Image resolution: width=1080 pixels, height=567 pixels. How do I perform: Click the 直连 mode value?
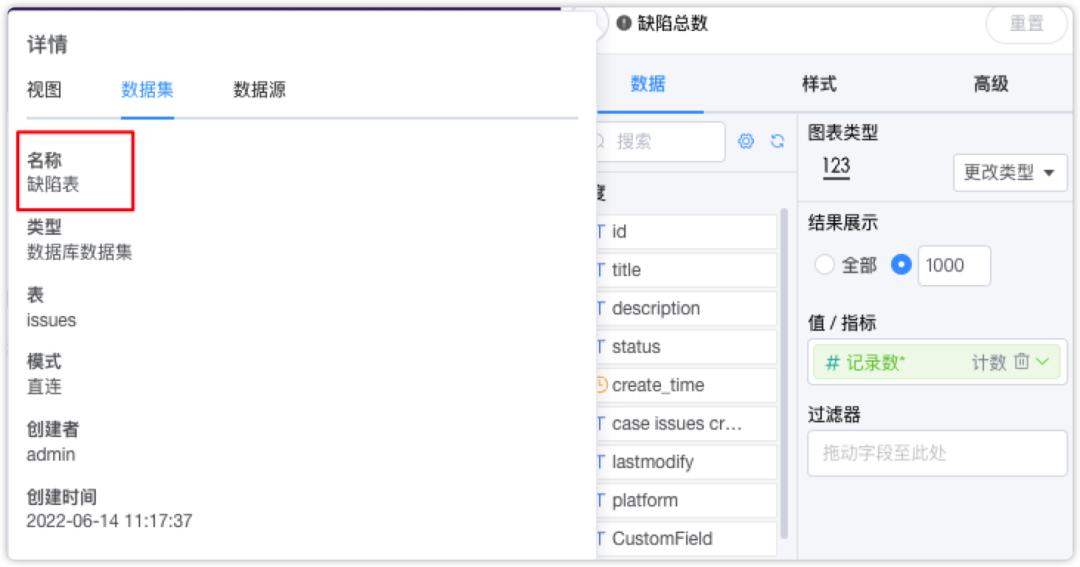[x=44, y=386]
